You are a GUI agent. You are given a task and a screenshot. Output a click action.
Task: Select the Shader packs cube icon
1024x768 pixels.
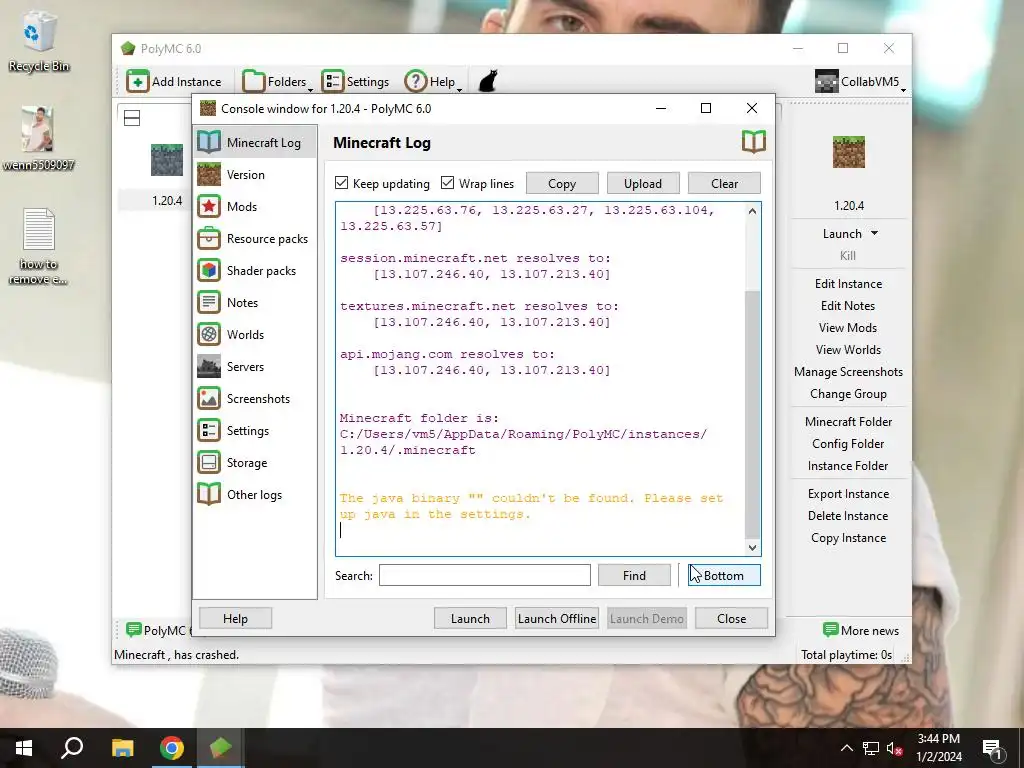tap(209, 270)
